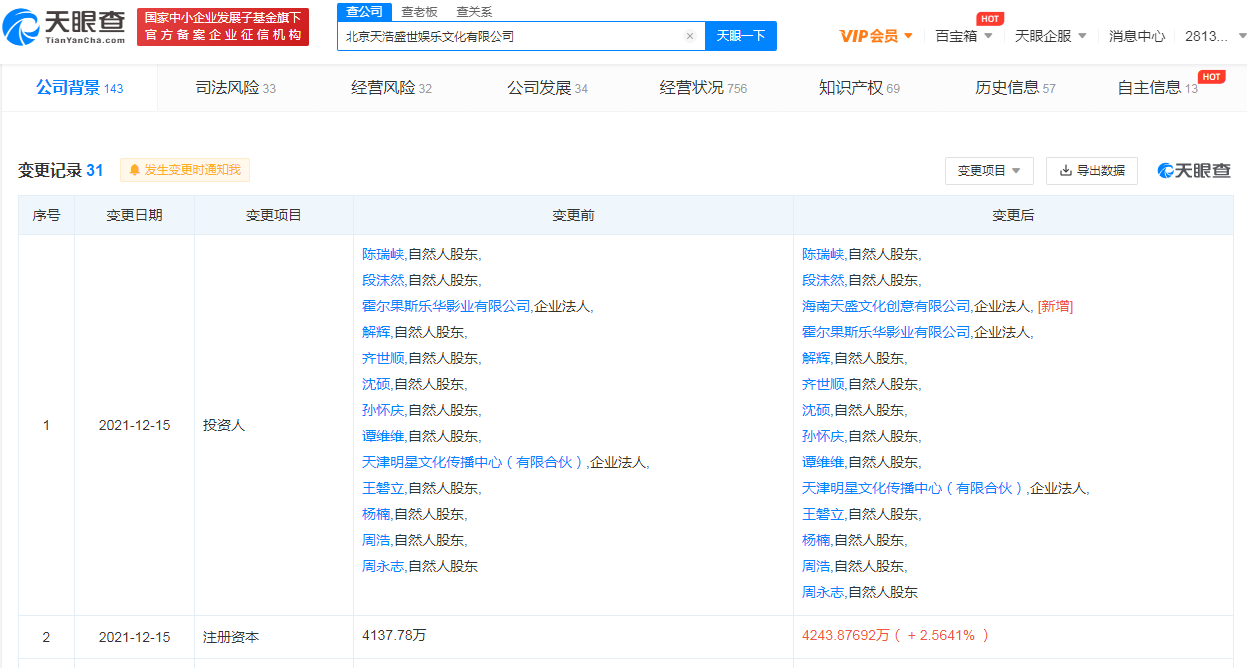Open the 公司背景 tab
The image size is (1247, 668).
(80, 88)
